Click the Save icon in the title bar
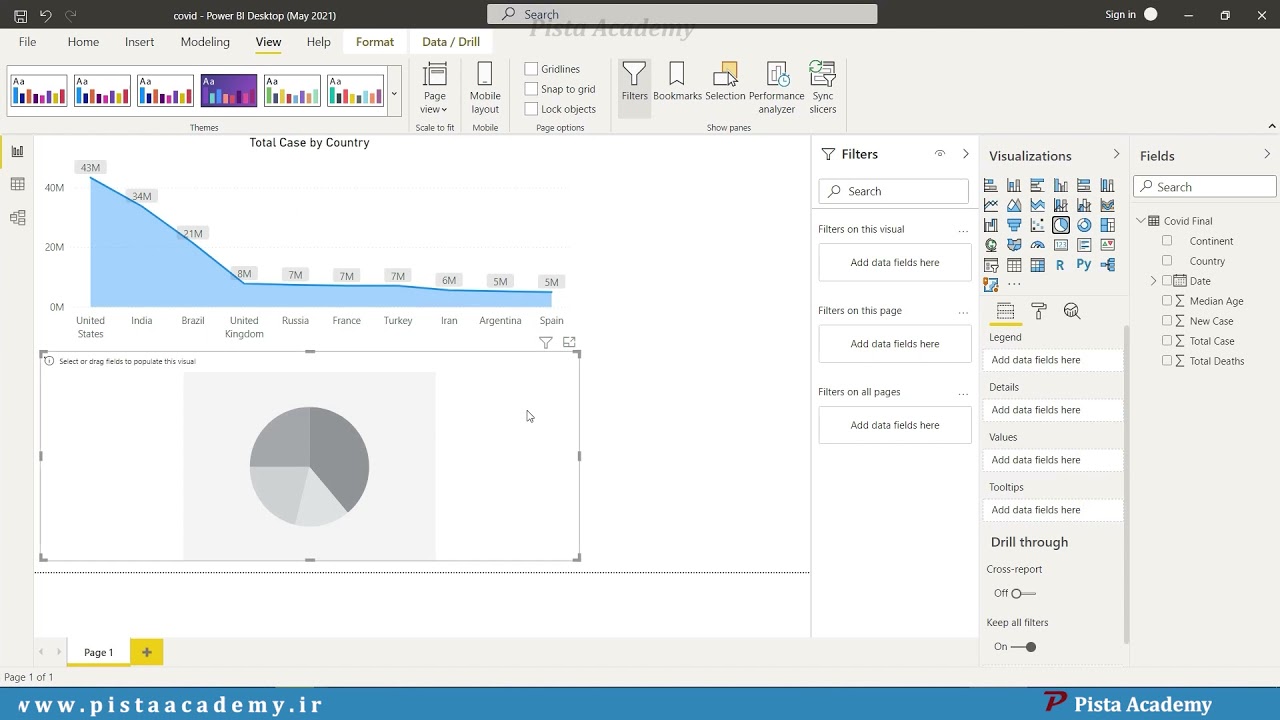Image resolution: width=1280 pixels, height=720 pixels. pyautogui.click(x=20, y=15)
